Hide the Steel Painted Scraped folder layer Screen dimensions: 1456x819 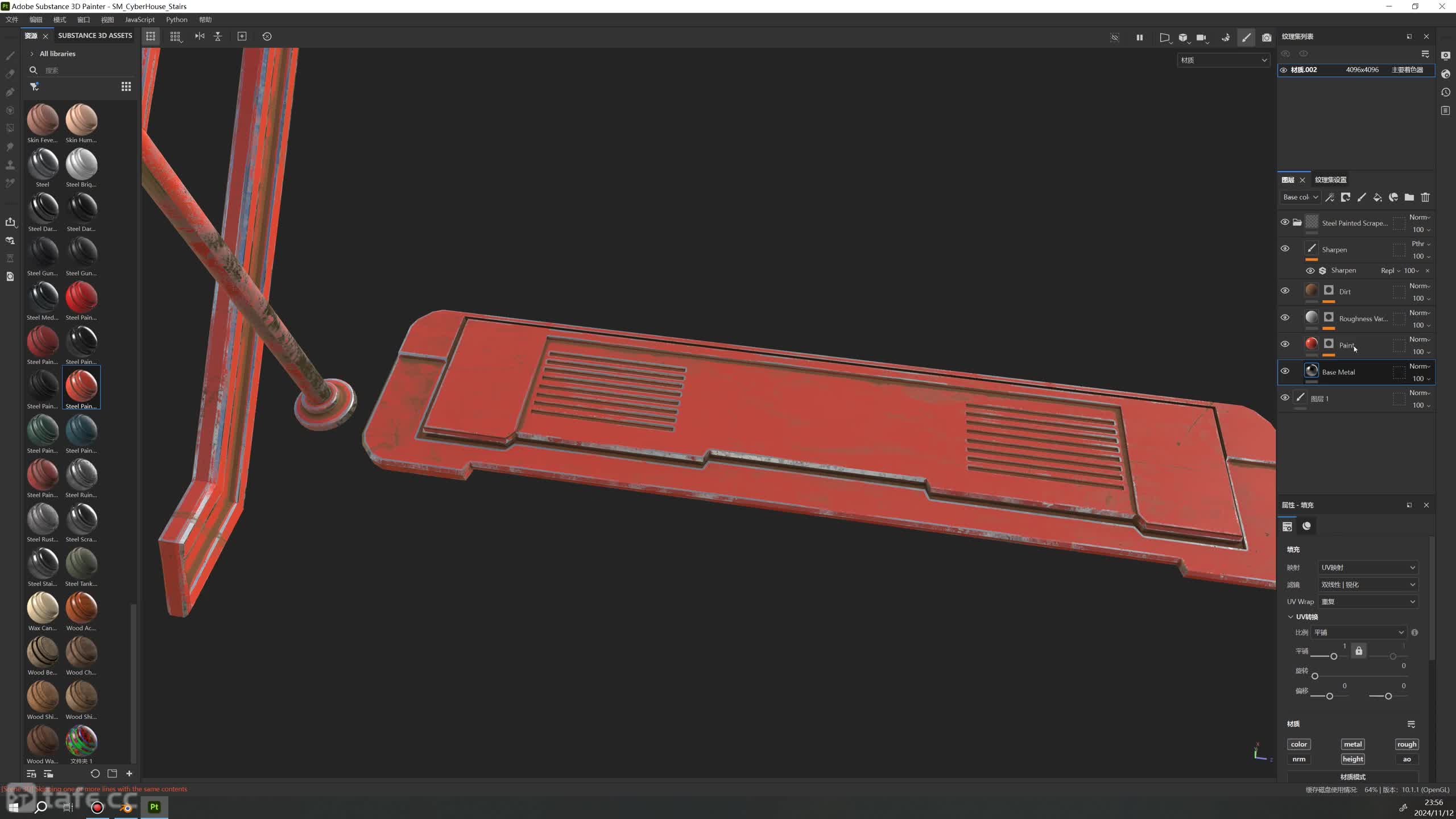[1285, 222]
